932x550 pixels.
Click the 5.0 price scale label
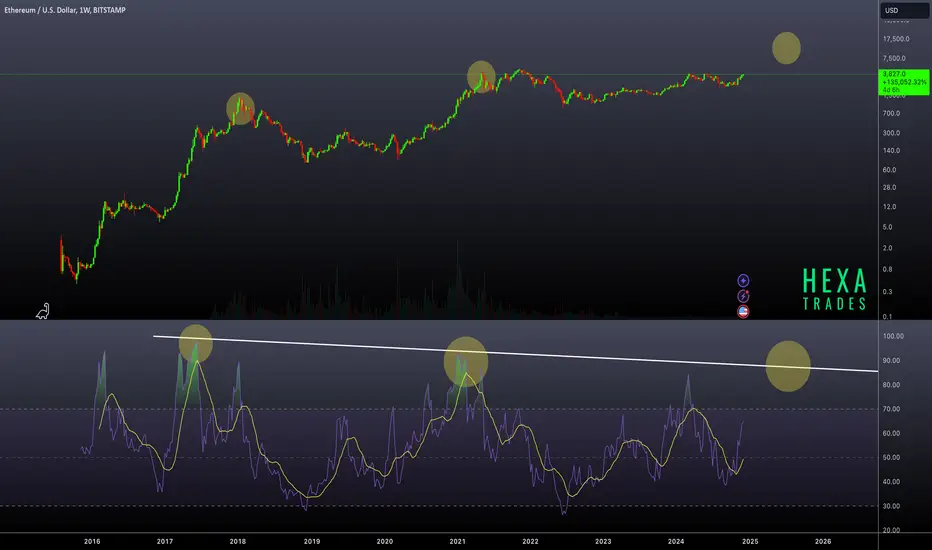tap(887, 227)
